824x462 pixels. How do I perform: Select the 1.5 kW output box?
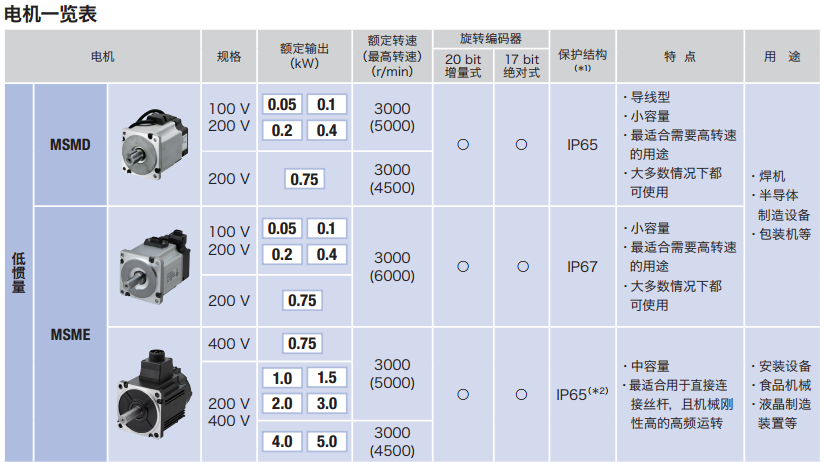tap(326, 378)
